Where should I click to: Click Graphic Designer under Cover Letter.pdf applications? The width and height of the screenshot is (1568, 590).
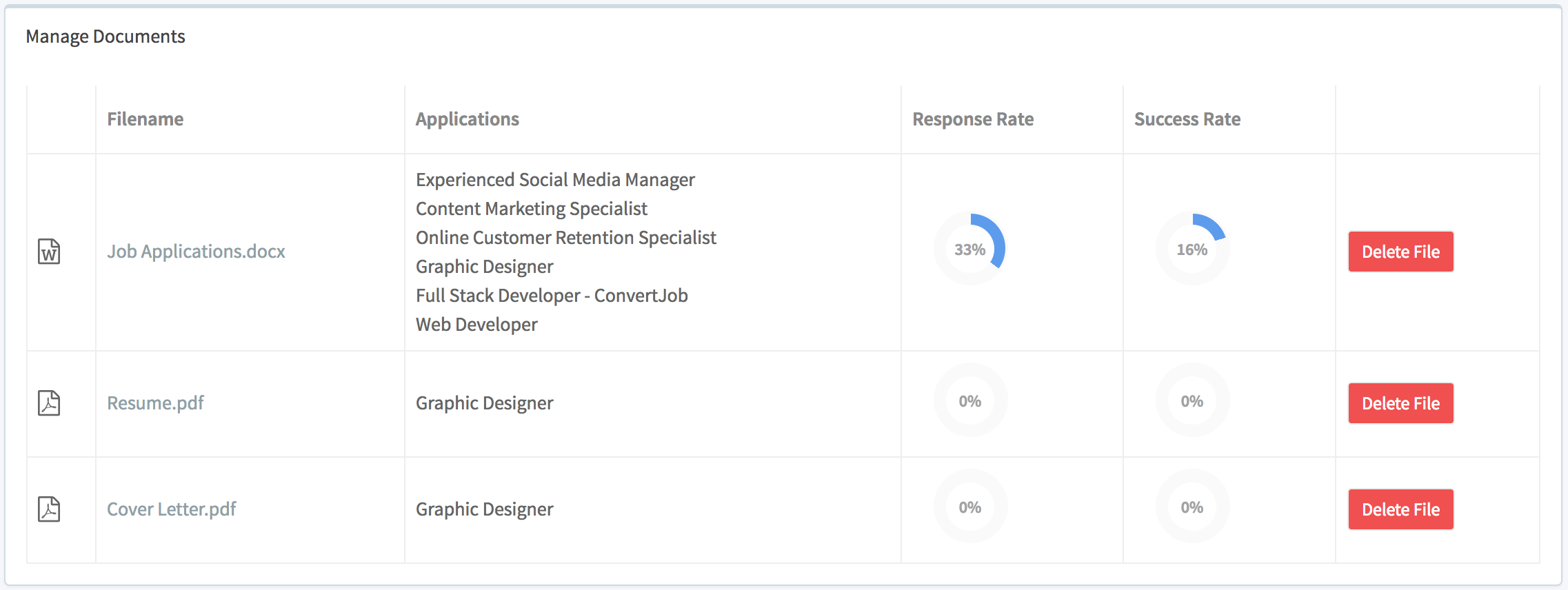point(484,509)
